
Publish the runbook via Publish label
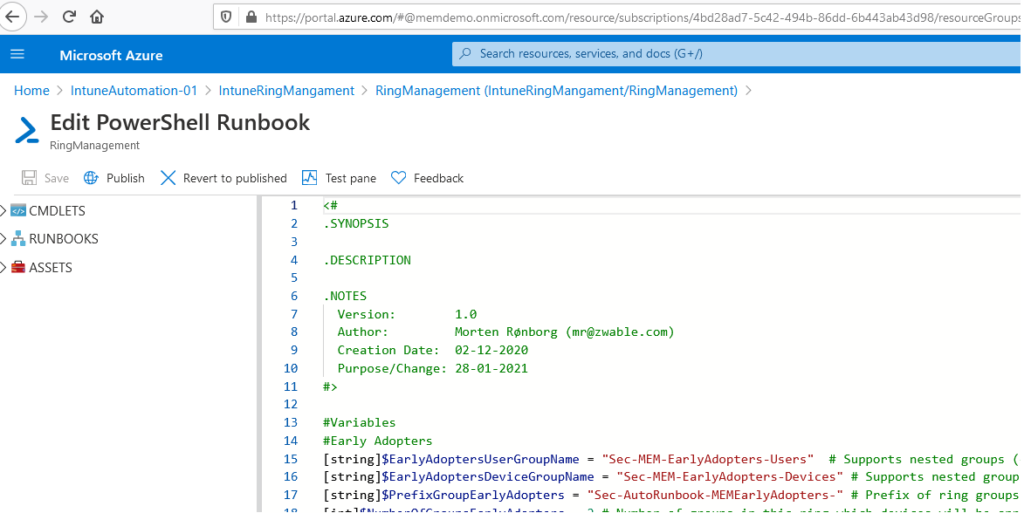pos(125,178)
